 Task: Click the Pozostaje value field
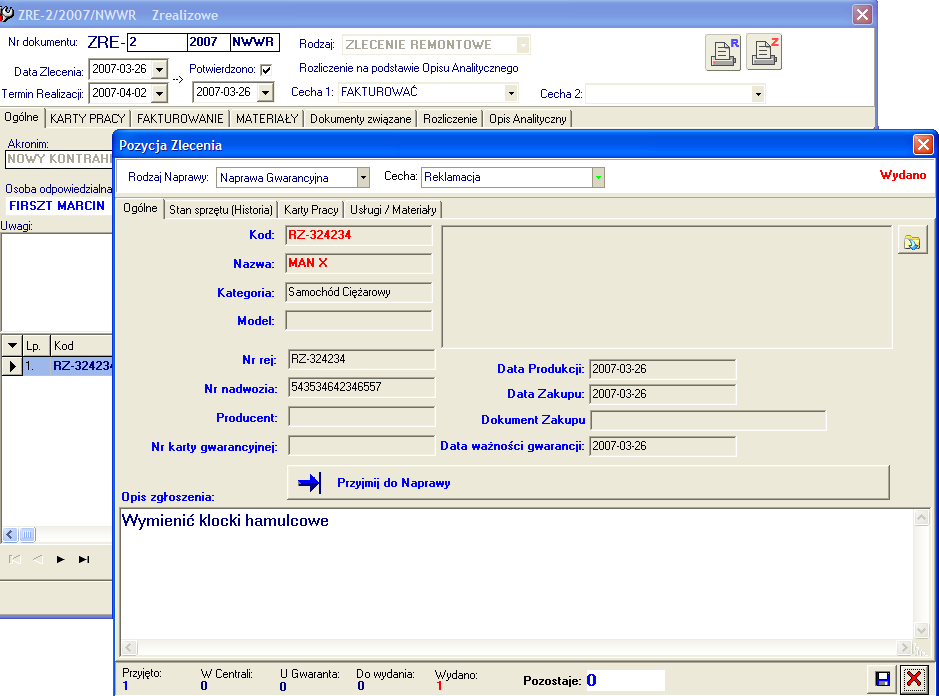pyautogui.click(x=625, y=680)
